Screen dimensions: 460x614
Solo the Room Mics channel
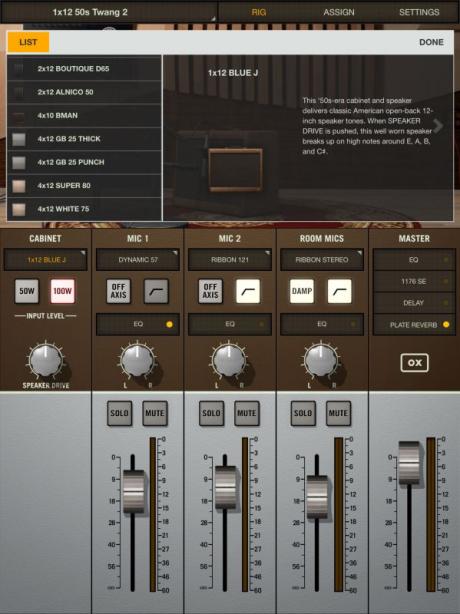tap(303, 413)
